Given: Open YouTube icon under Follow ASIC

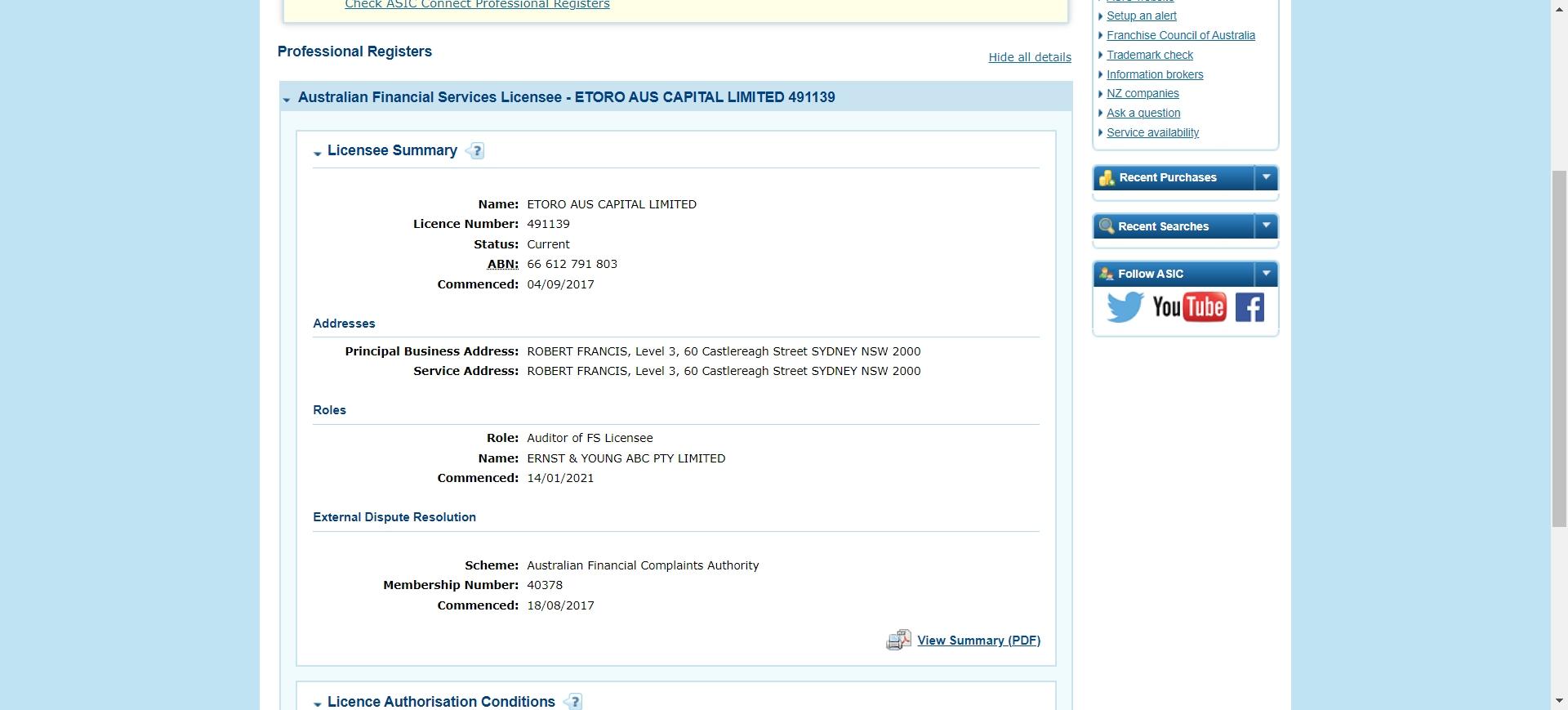Looking at the screenshot, I should (x=1189, y=307).
